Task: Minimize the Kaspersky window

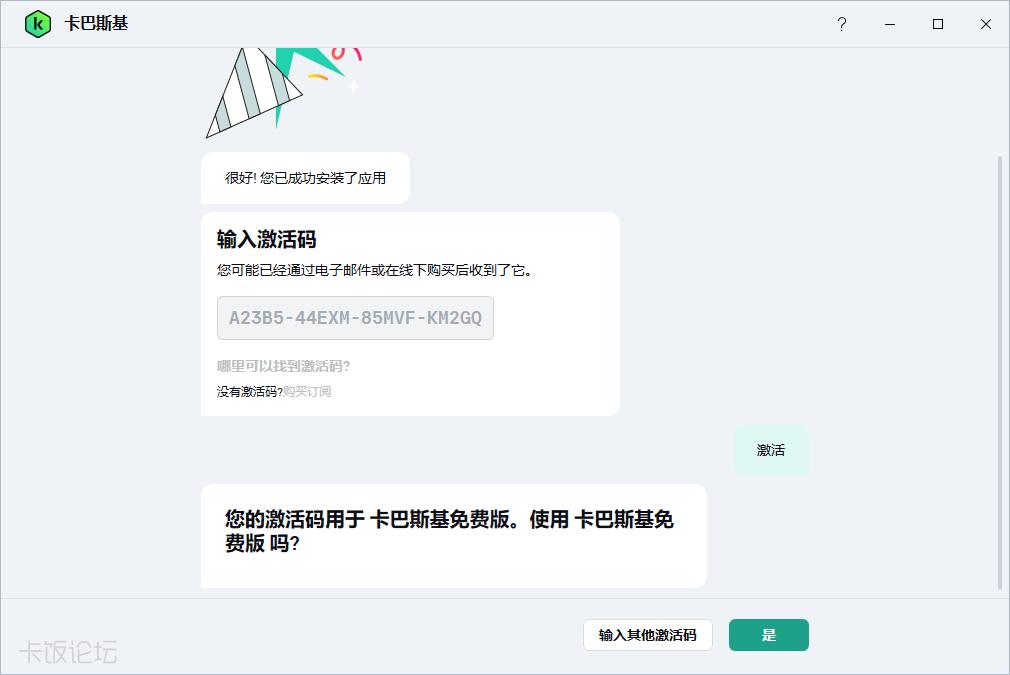Action: point(890,24)
